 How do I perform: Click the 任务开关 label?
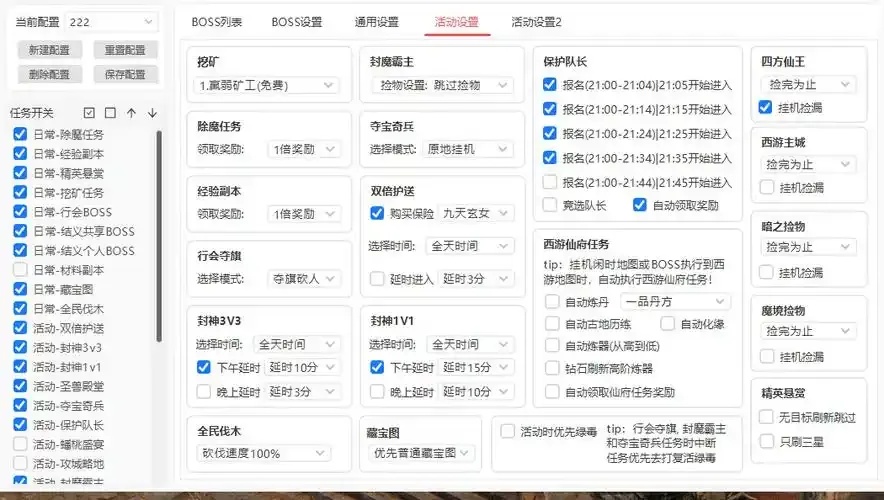coord(32,113)
